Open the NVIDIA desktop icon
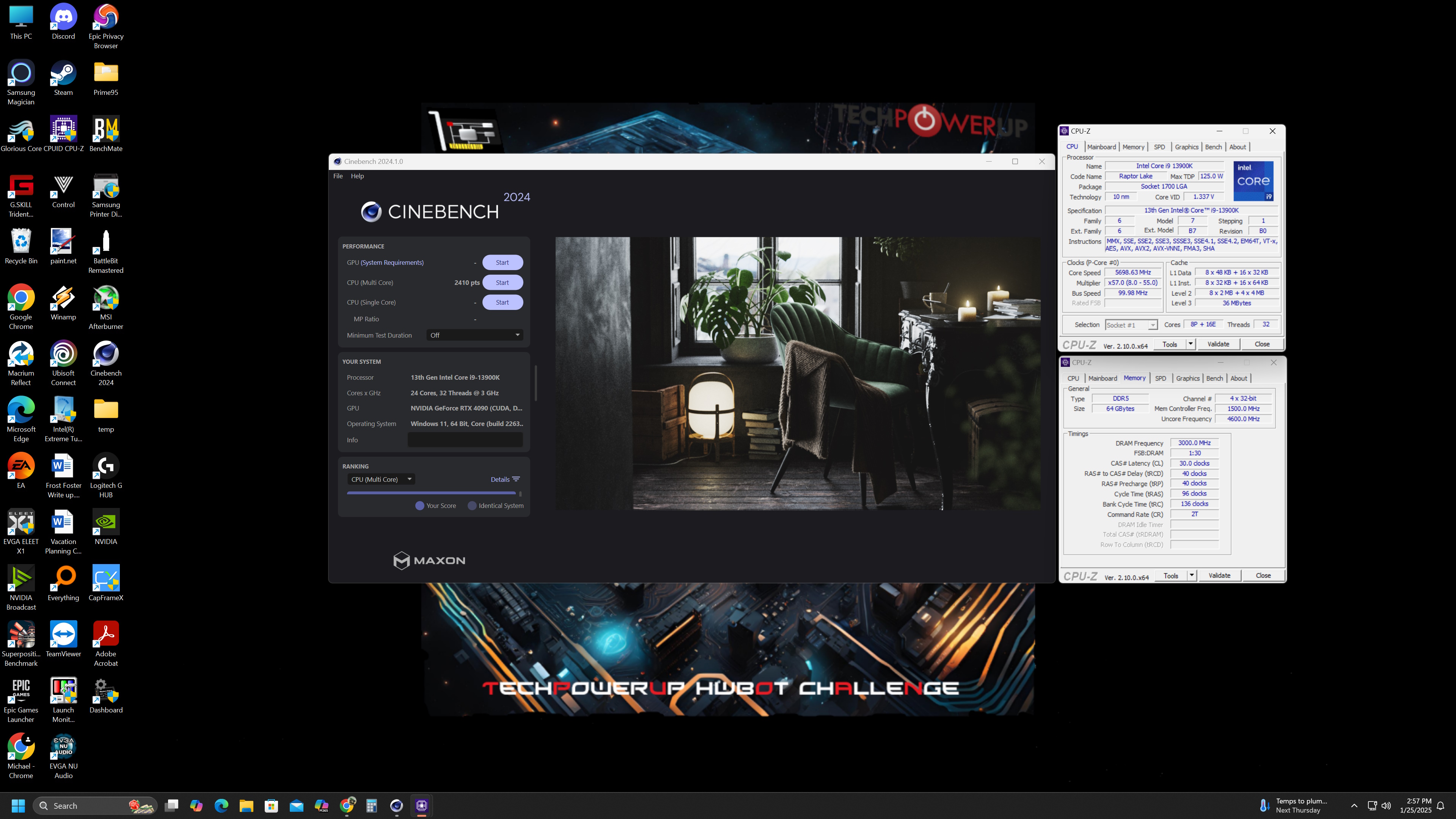 106,527
